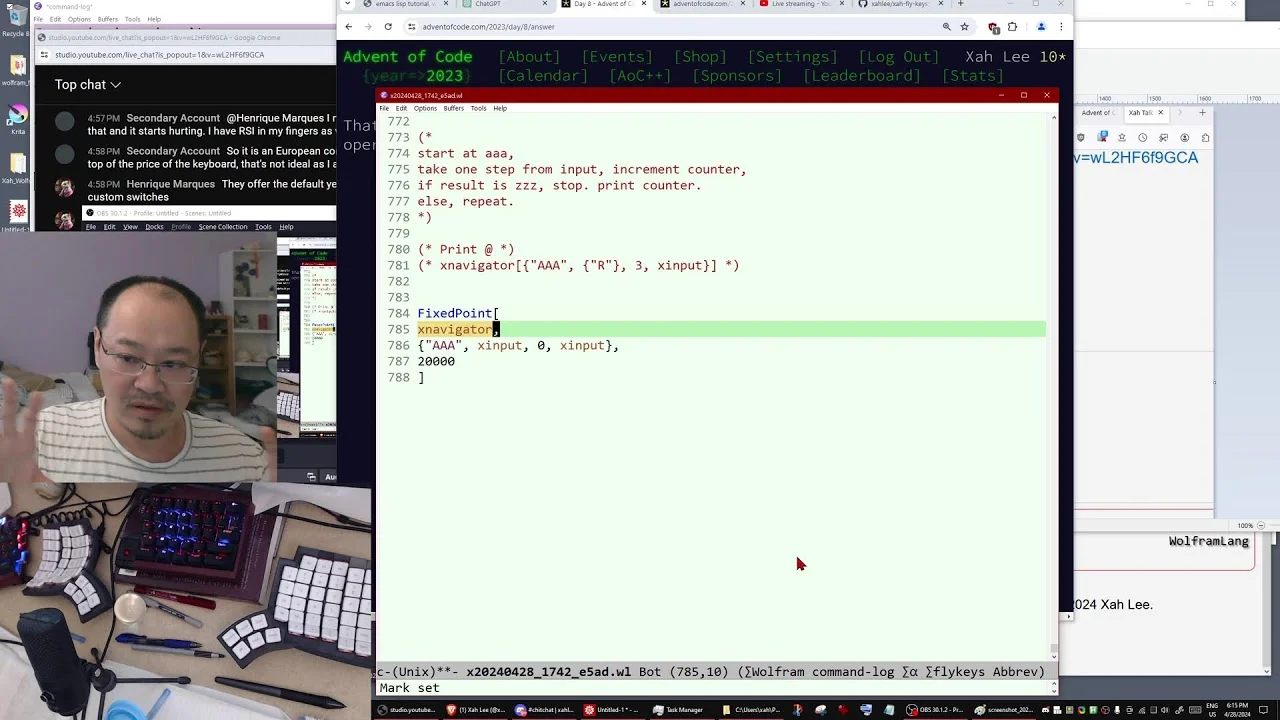Viewport: 1280px width, 720px height.
Task: Open the [Settings] link in site header
Action: point(793,57)
